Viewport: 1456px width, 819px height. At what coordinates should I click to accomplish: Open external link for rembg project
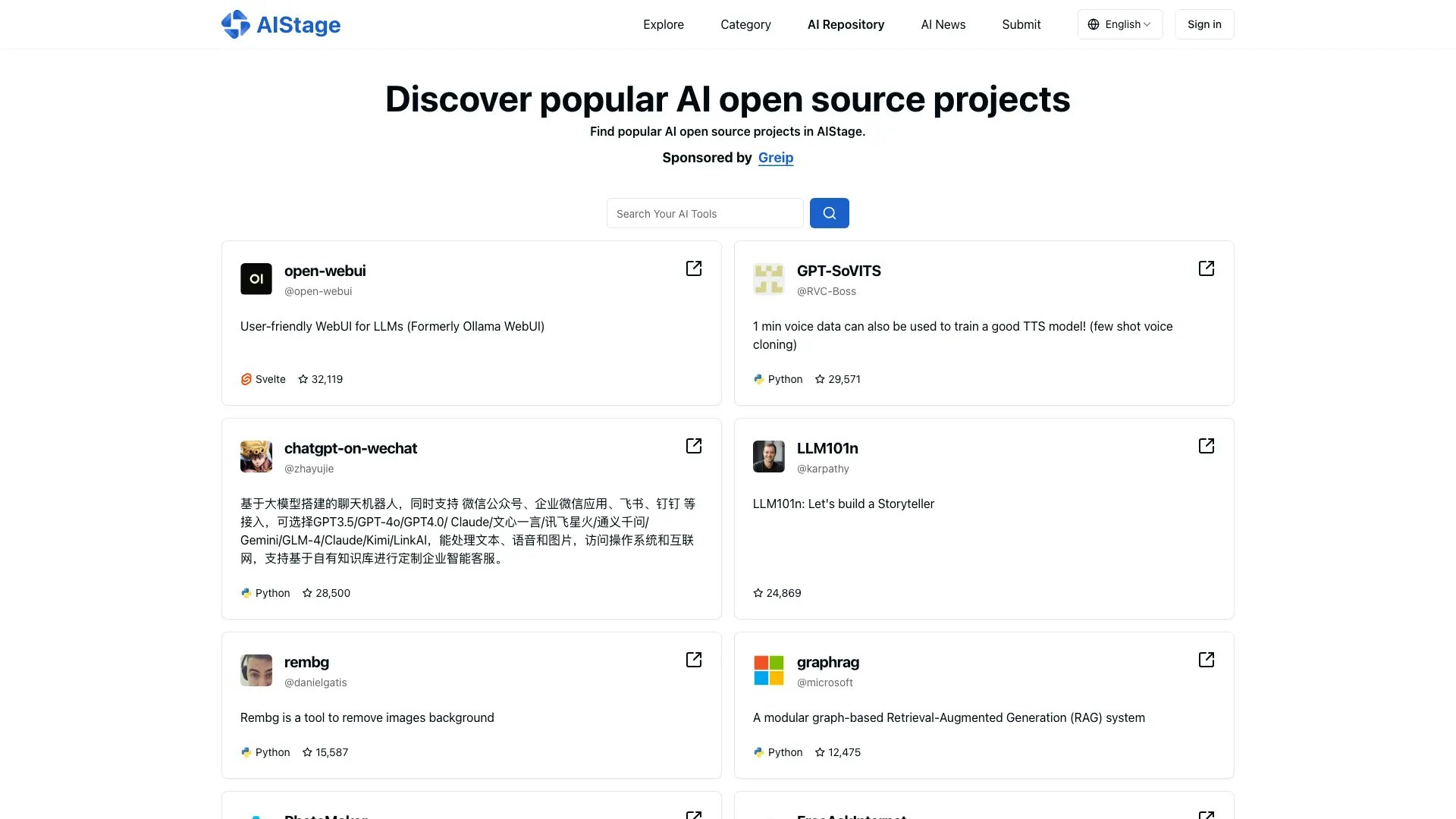[x=693, y=660]
